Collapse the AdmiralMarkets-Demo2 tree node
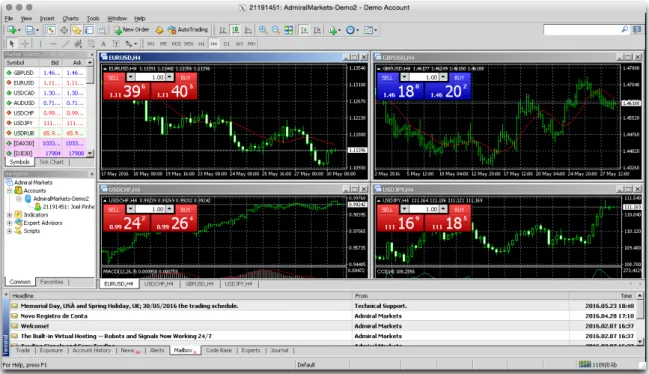The image size is (649, 374). click(x=19, y=199)
